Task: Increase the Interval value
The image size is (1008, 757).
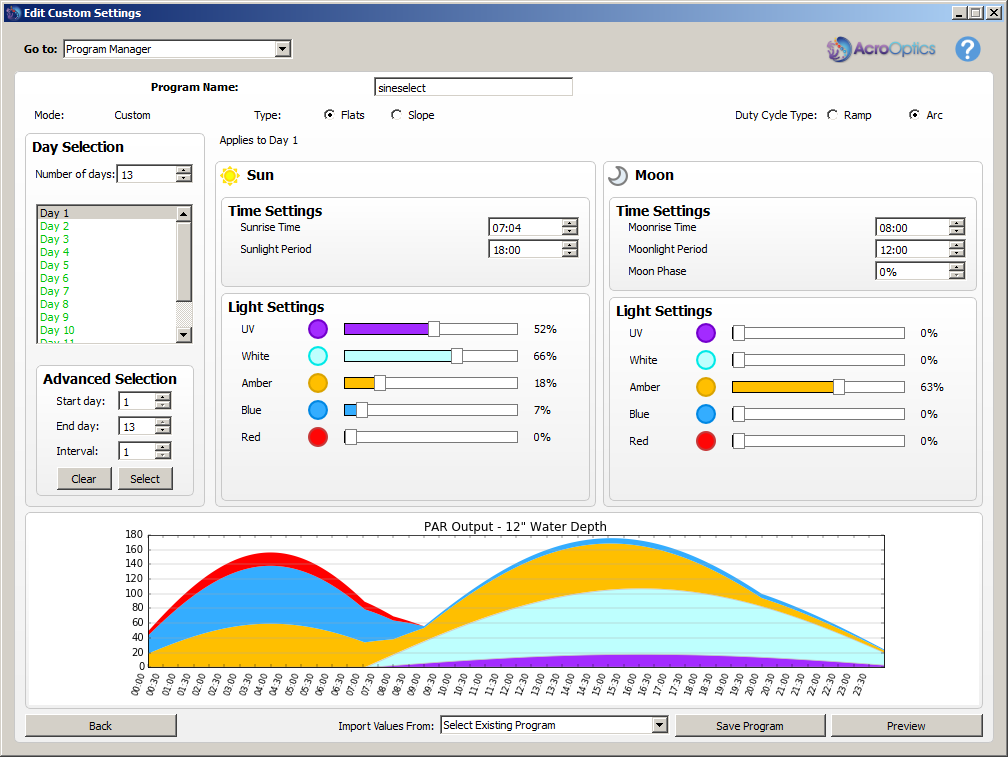Action: (163, 447)
